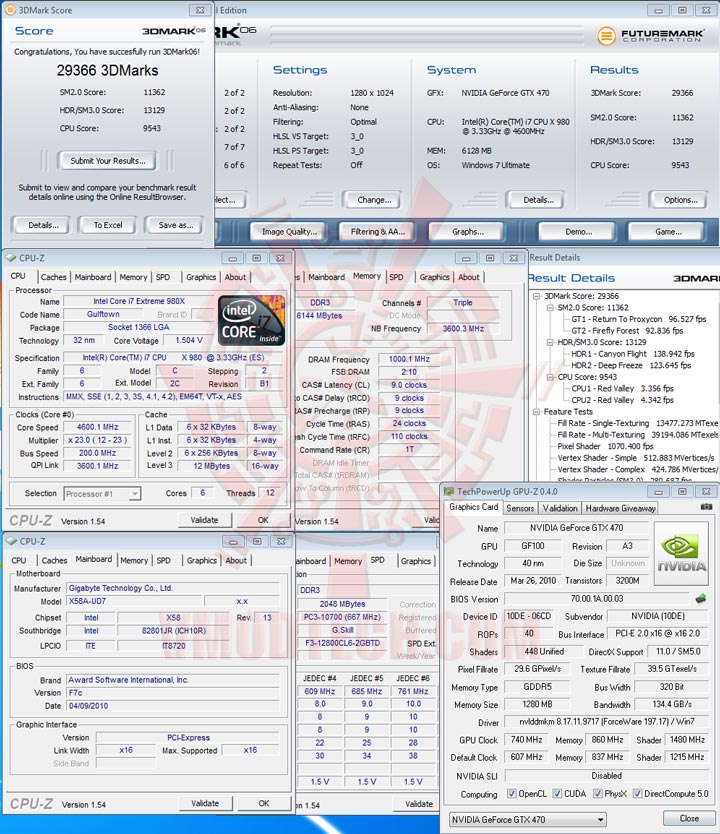Click the BIOS Version field 70.00.1A.00.03

pyautogui.click(x=597, y=599)
